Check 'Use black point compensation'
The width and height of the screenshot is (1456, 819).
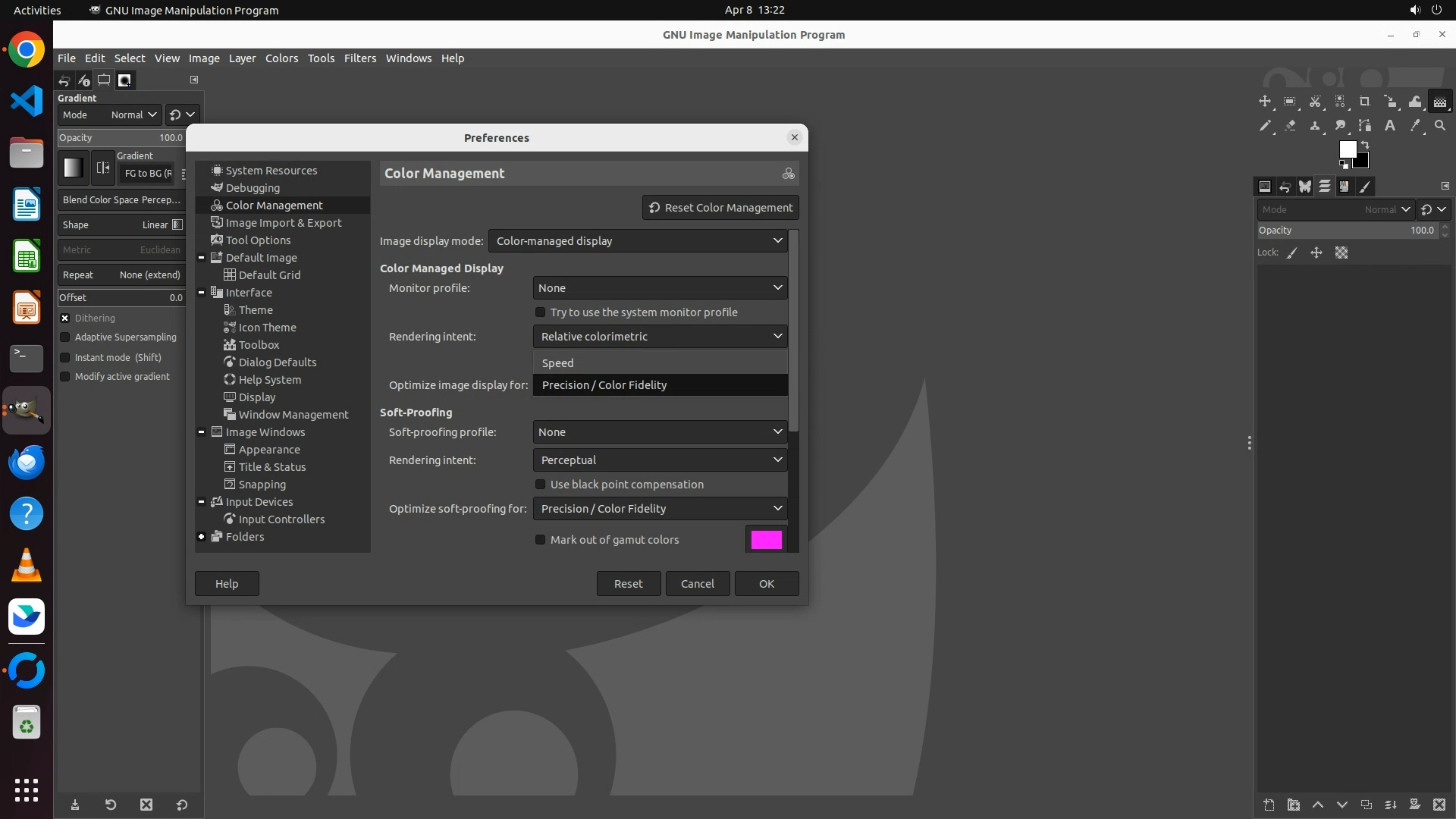(541, 485)
